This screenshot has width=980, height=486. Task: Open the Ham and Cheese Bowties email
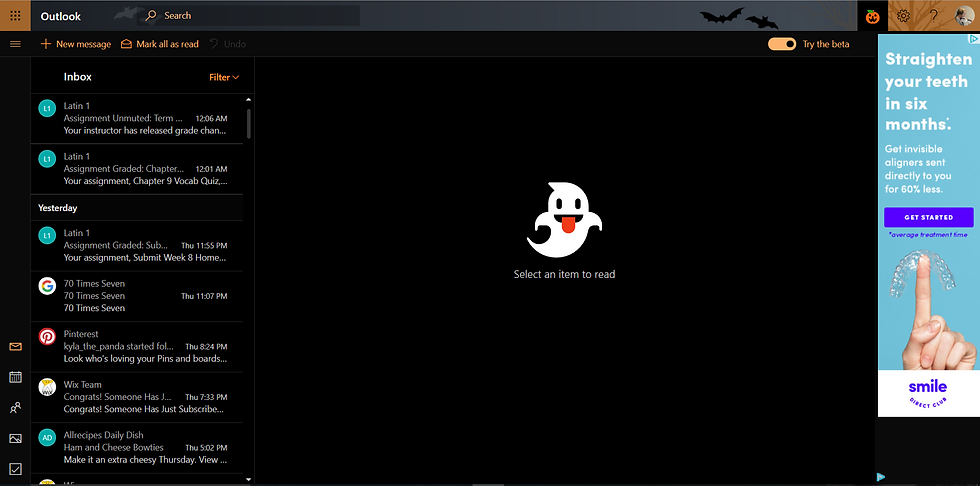click(137, 448)
